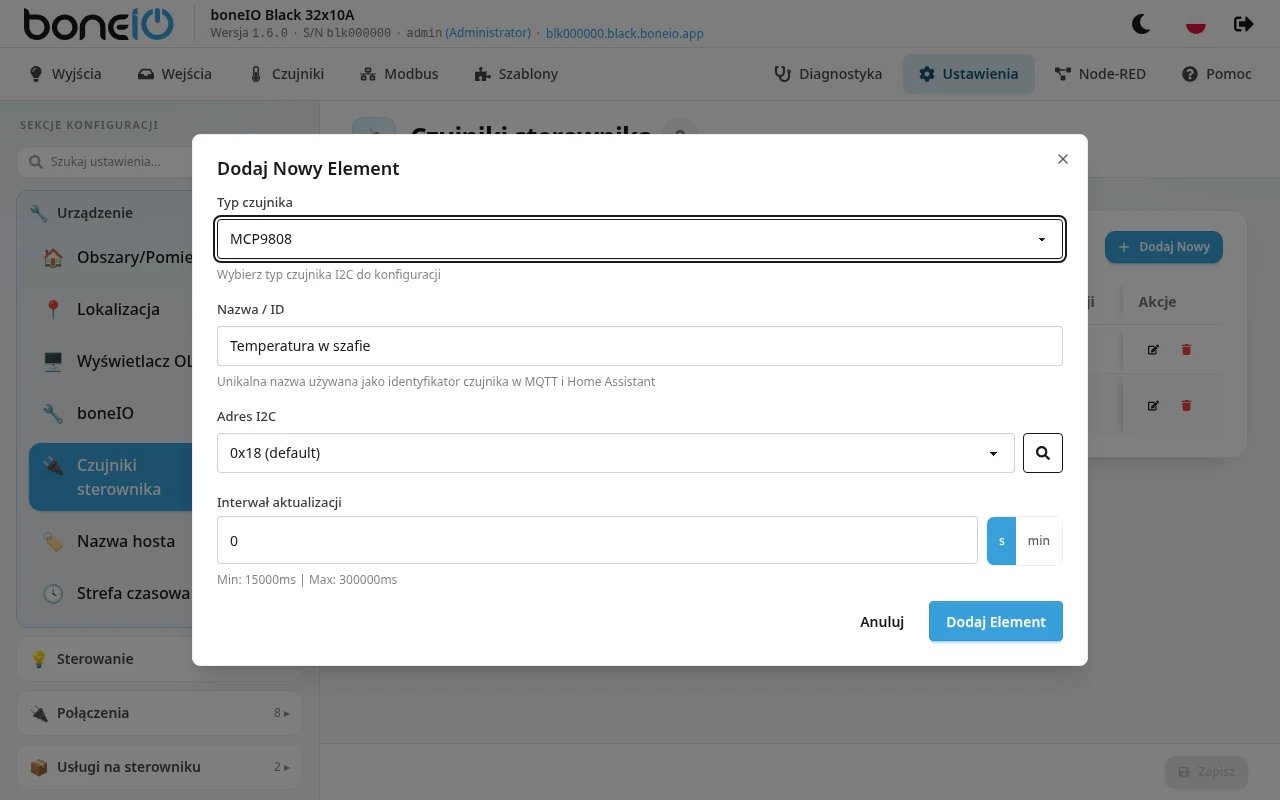Close the Dodaj Nowy Element dialog

tap(1063, 159)
